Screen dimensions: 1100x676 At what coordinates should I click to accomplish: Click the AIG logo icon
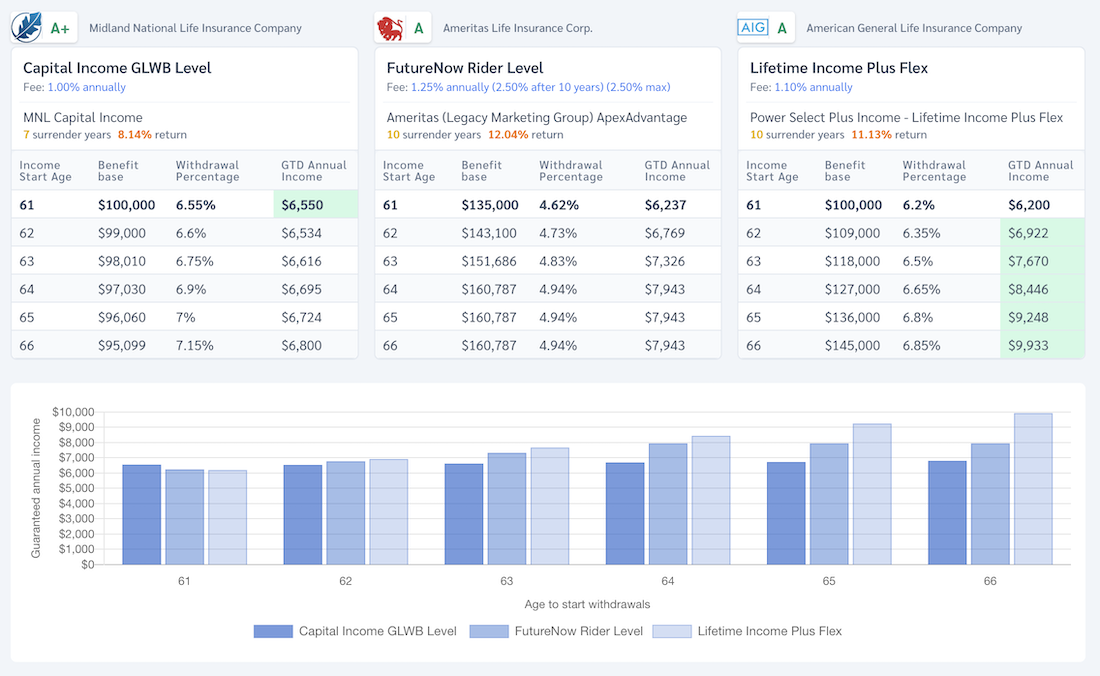[752, 28]
